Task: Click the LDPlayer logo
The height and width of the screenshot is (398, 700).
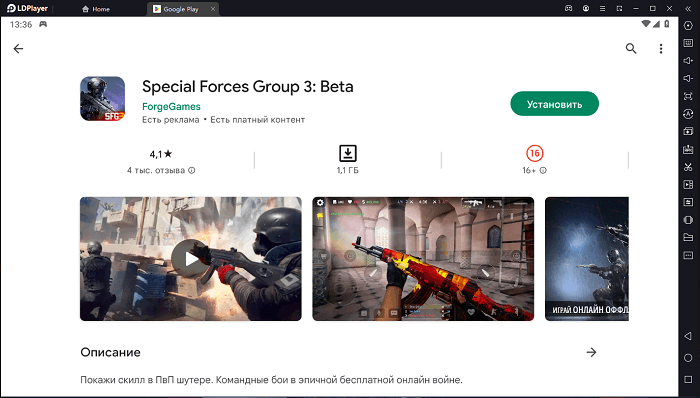Action: 27,8
